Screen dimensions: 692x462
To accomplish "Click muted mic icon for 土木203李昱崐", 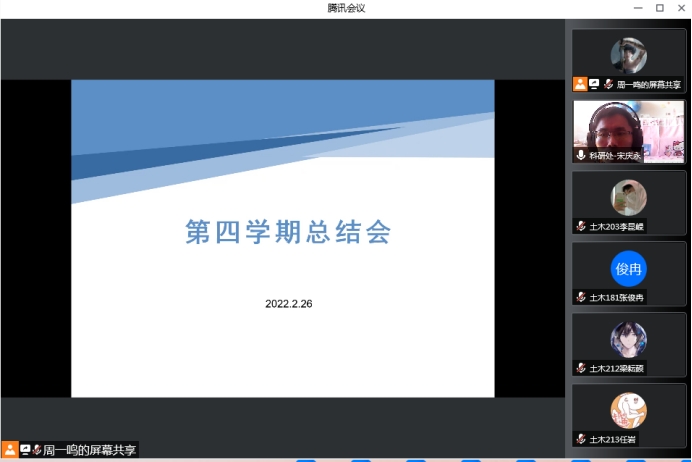I will (580, 227).
